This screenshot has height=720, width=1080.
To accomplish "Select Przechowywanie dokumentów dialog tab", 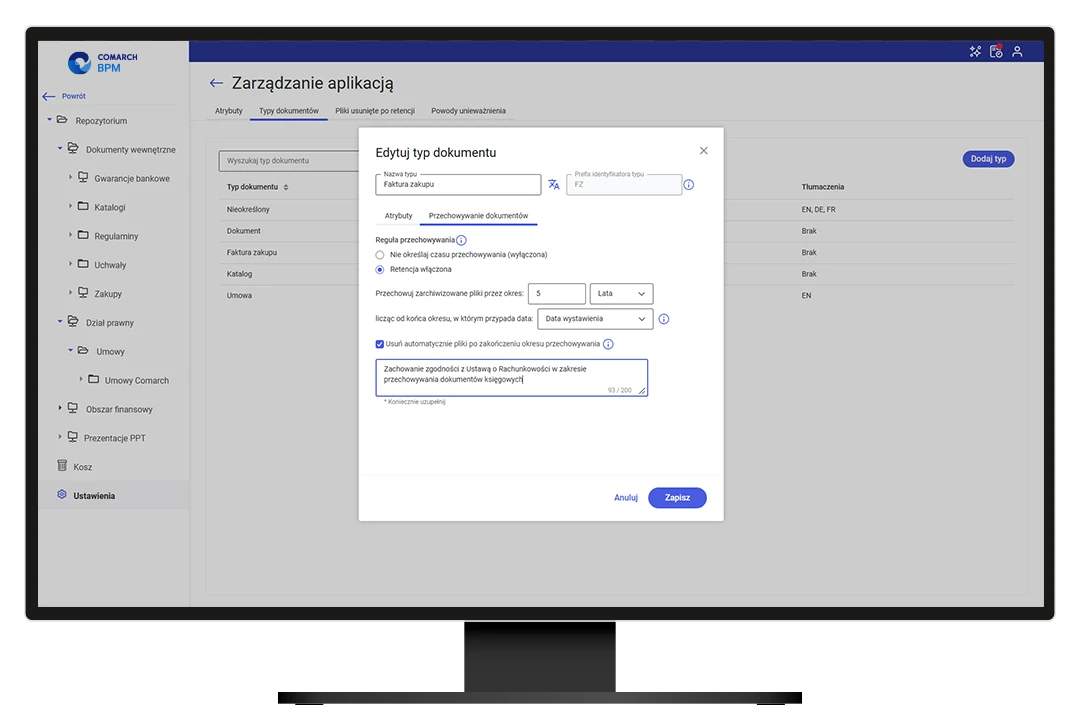I will [478, 216].
